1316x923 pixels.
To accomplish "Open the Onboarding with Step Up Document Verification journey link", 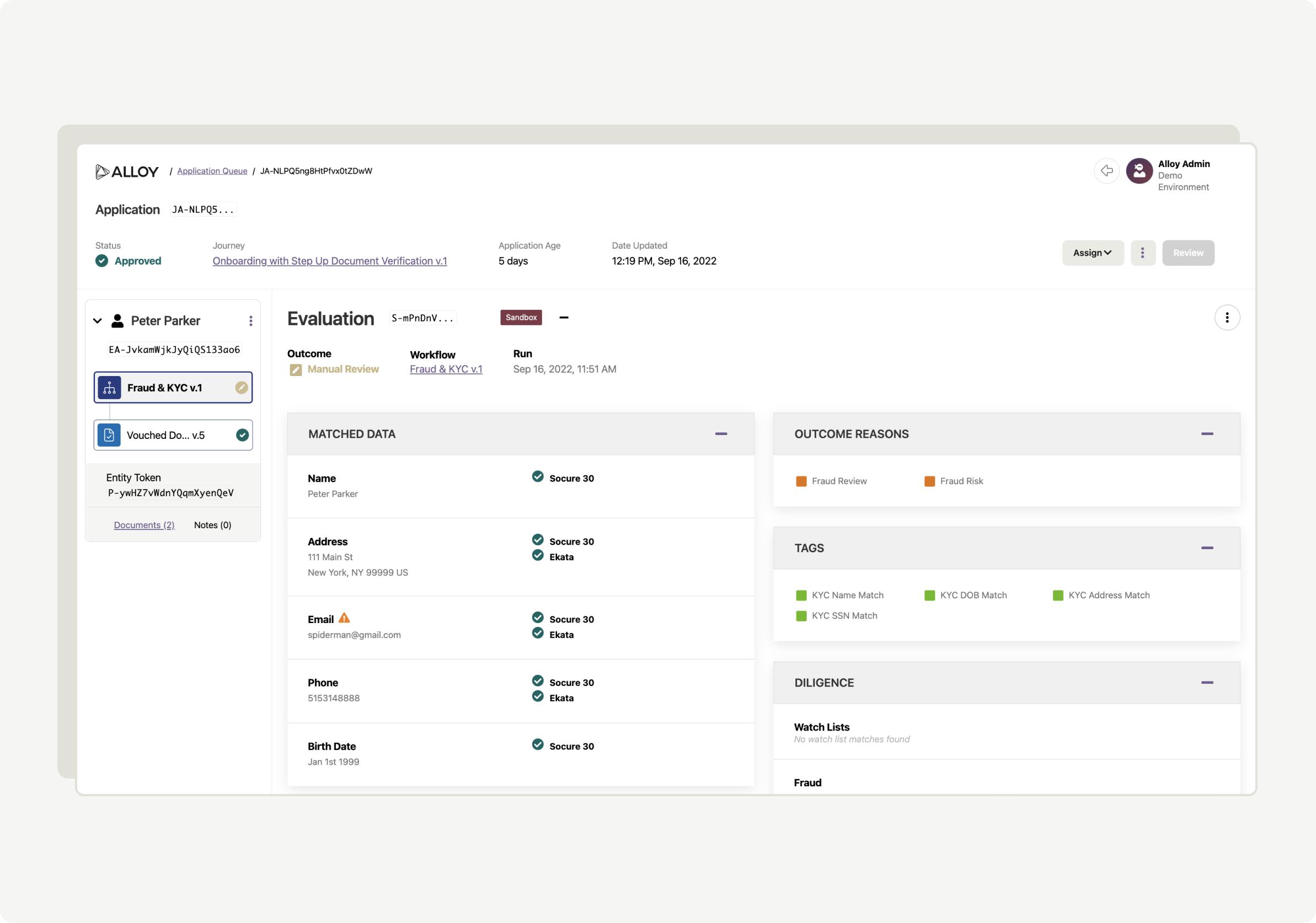I will click(x=330, y=261).
